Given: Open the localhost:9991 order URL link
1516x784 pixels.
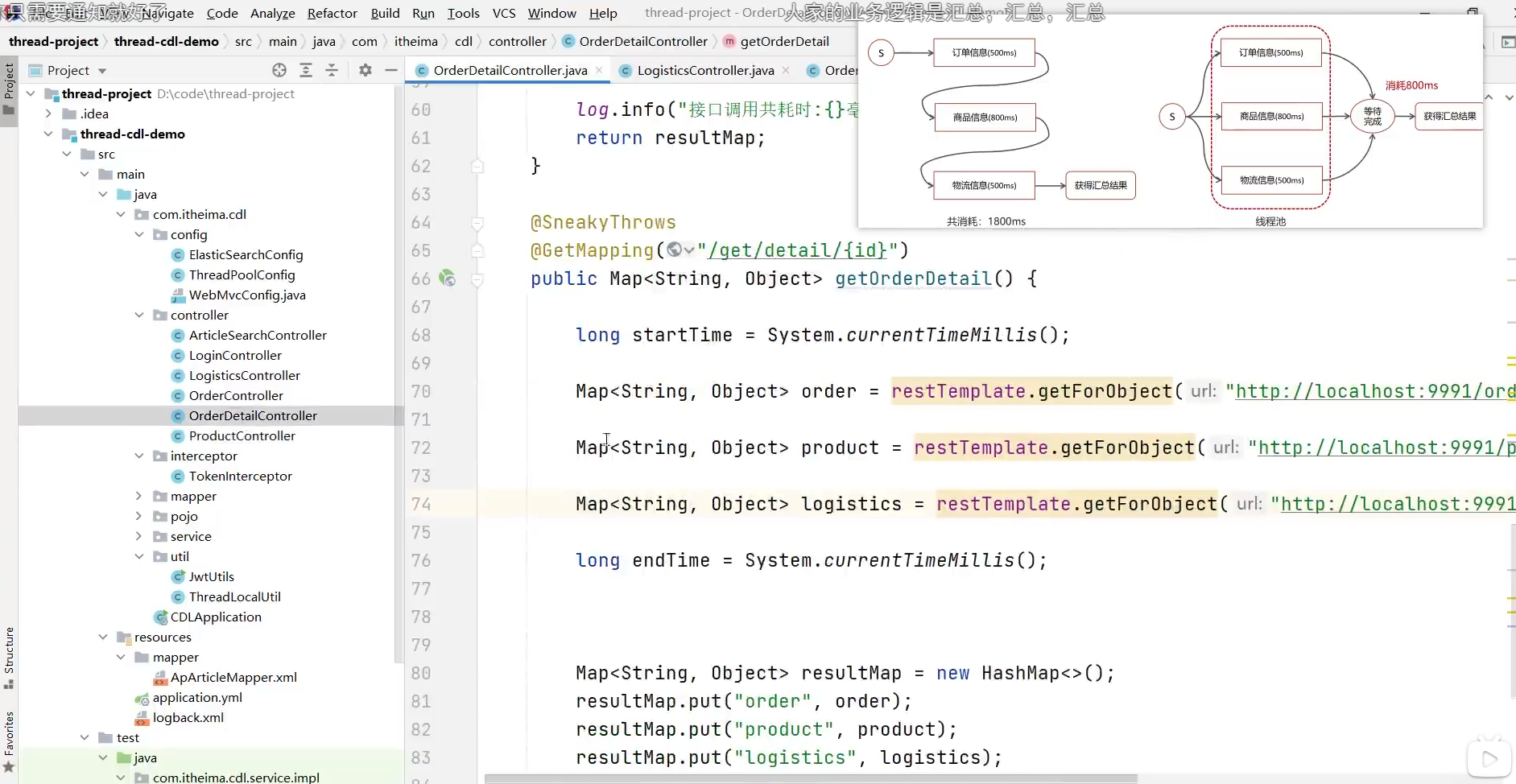Looking at the screenshot, I should (1375, 391).
